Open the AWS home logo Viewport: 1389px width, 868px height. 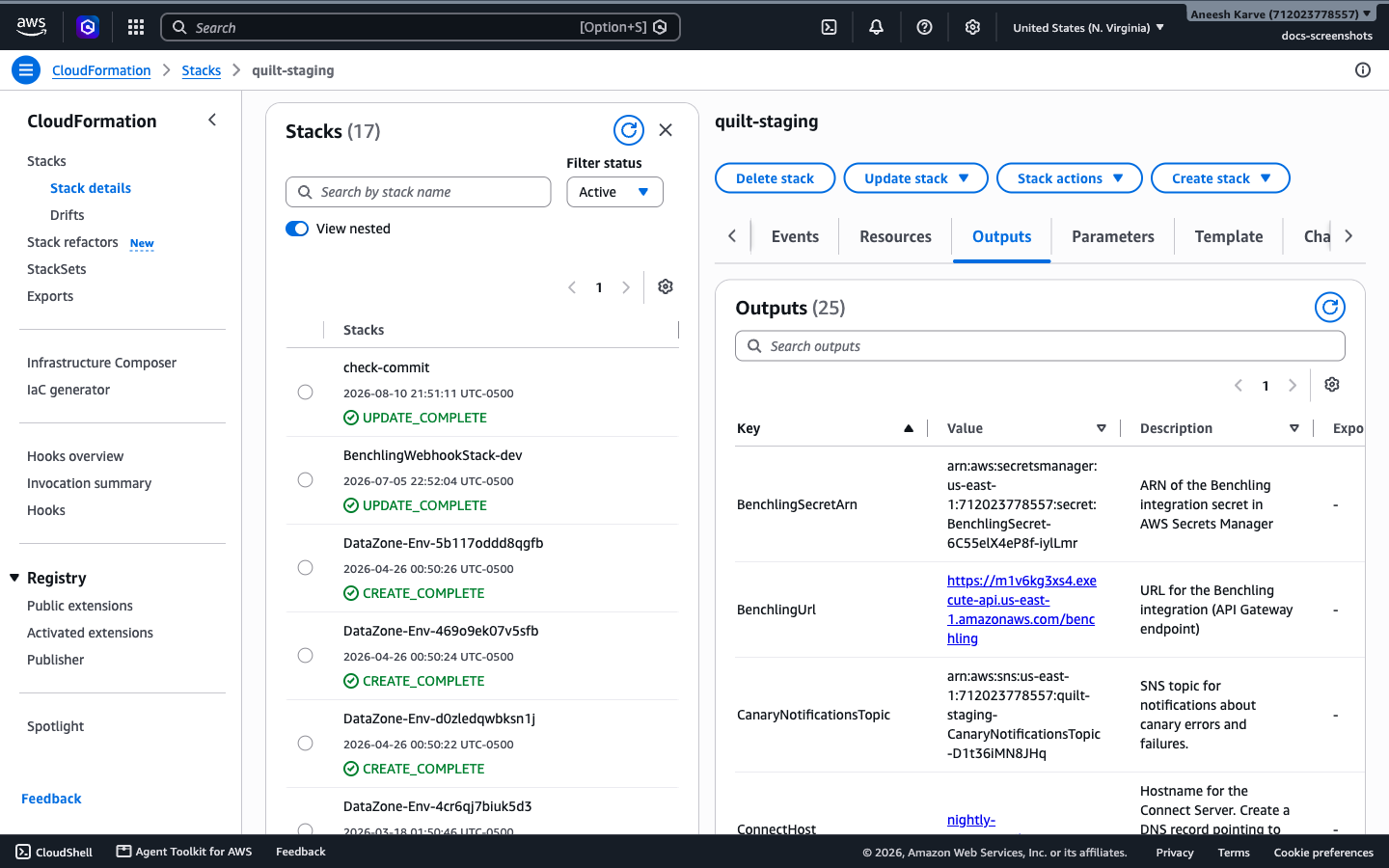pyautogui.click(x=31, y=27)
